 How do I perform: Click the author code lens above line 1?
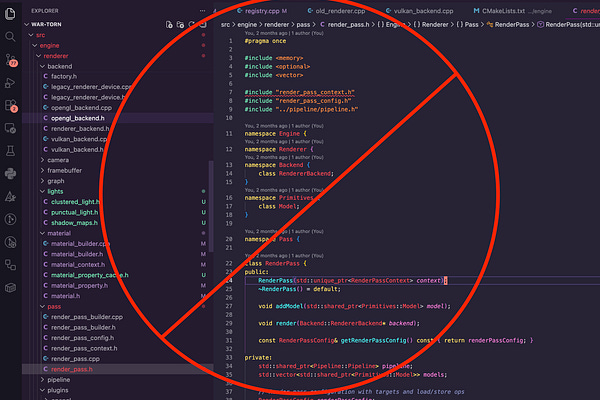click(x=284, y=33)
